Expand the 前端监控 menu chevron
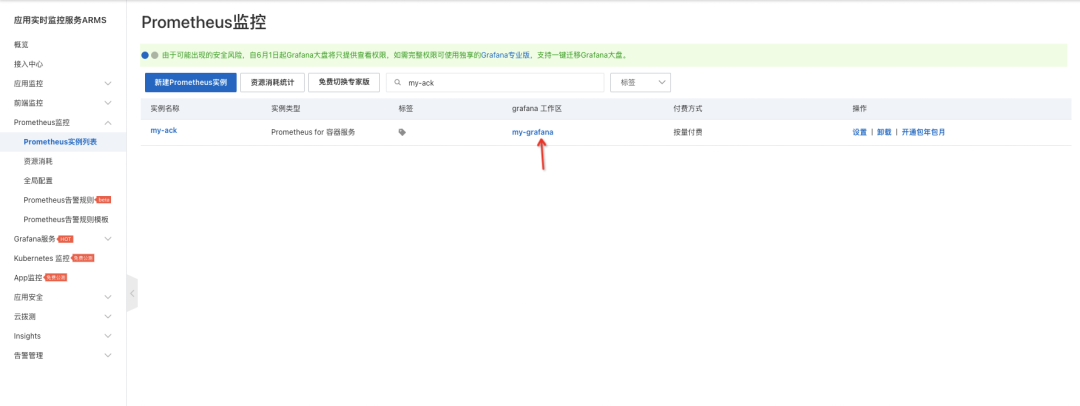1080x406 pixels. (x=107, y=103)
